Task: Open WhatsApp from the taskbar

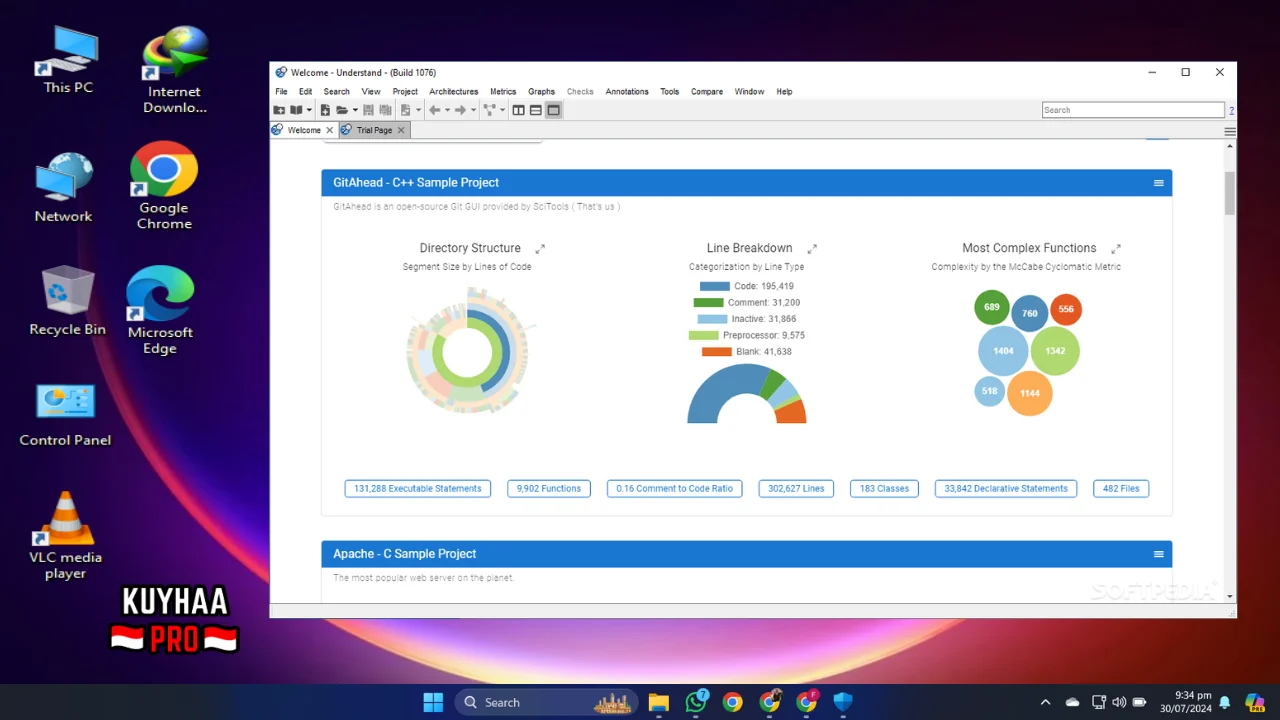Action: pos(696,702)
